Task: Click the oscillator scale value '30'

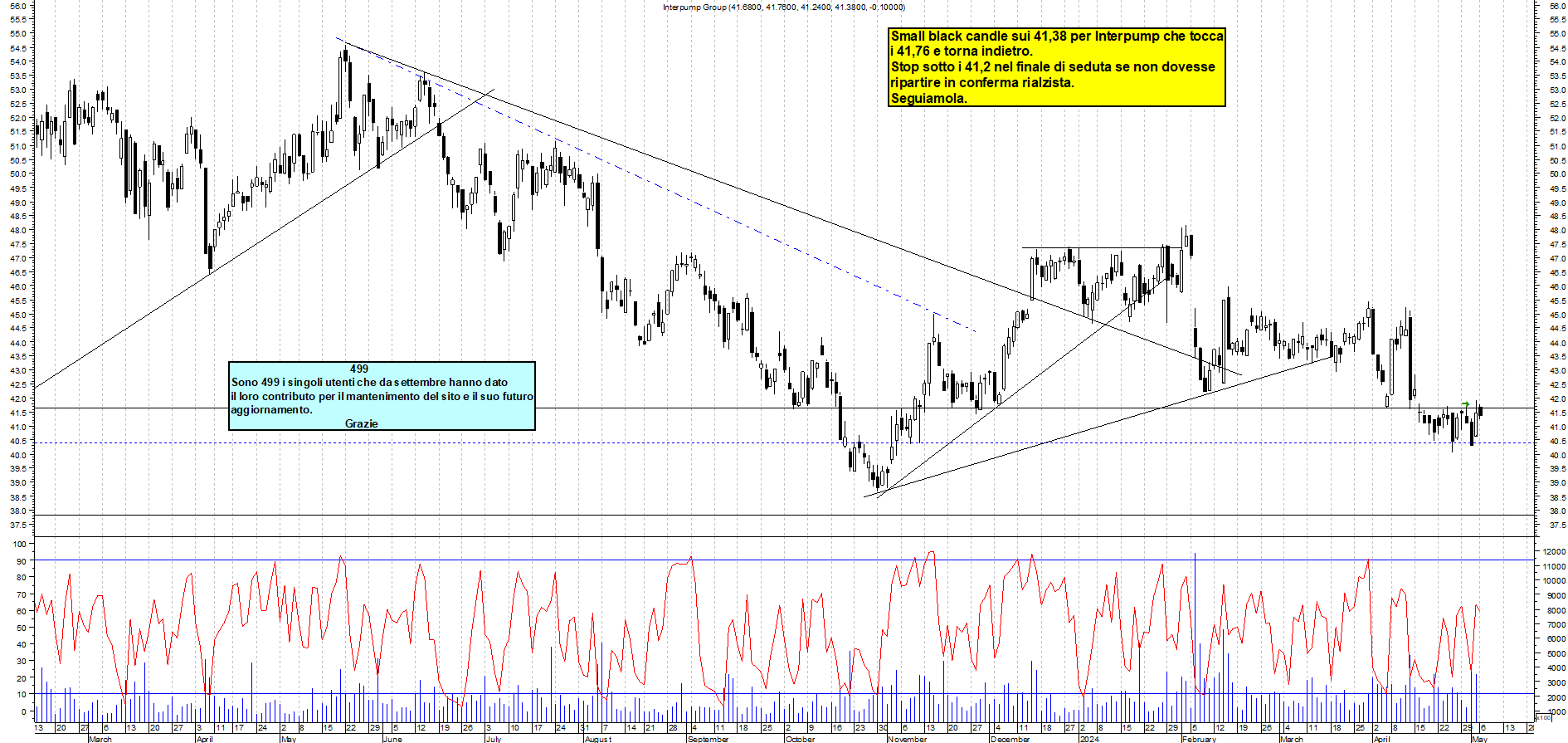Action: [x=21, y=662]
